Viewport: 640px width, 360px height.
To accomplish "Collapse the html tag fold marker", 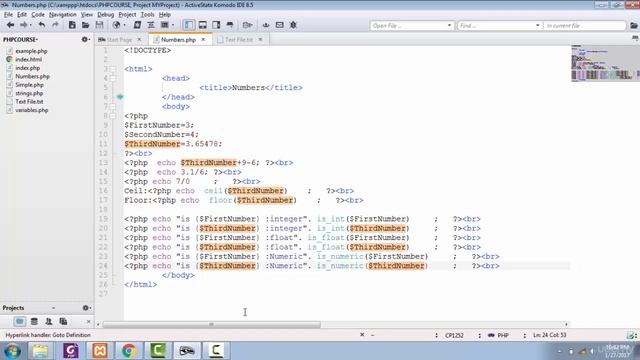I will coord(113,69).
